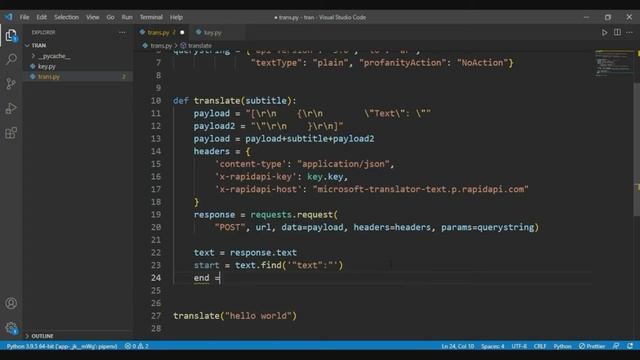Click the 'headers = {' code line
The height and width of the screenshot is (360, 640).
pos(222,151)
